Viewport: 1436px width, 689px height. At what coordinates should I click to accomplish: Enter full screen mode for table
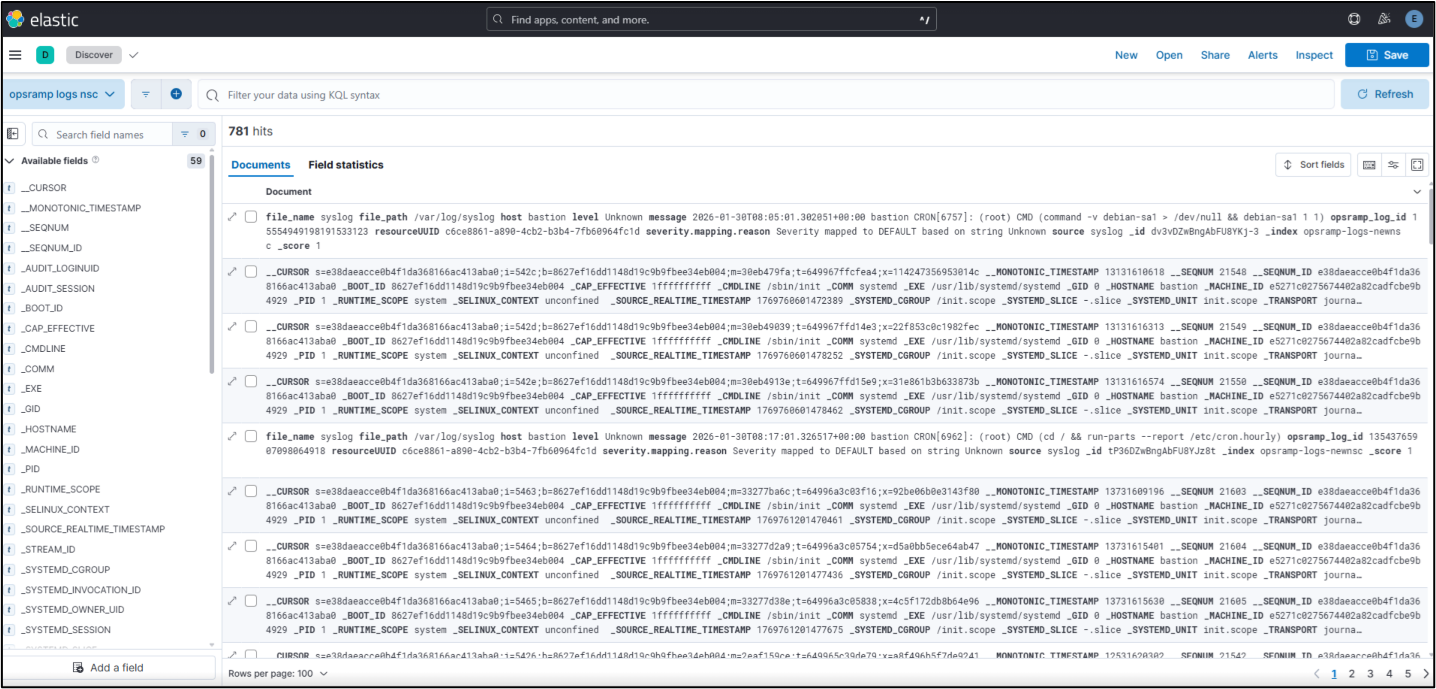(1416, 165)
